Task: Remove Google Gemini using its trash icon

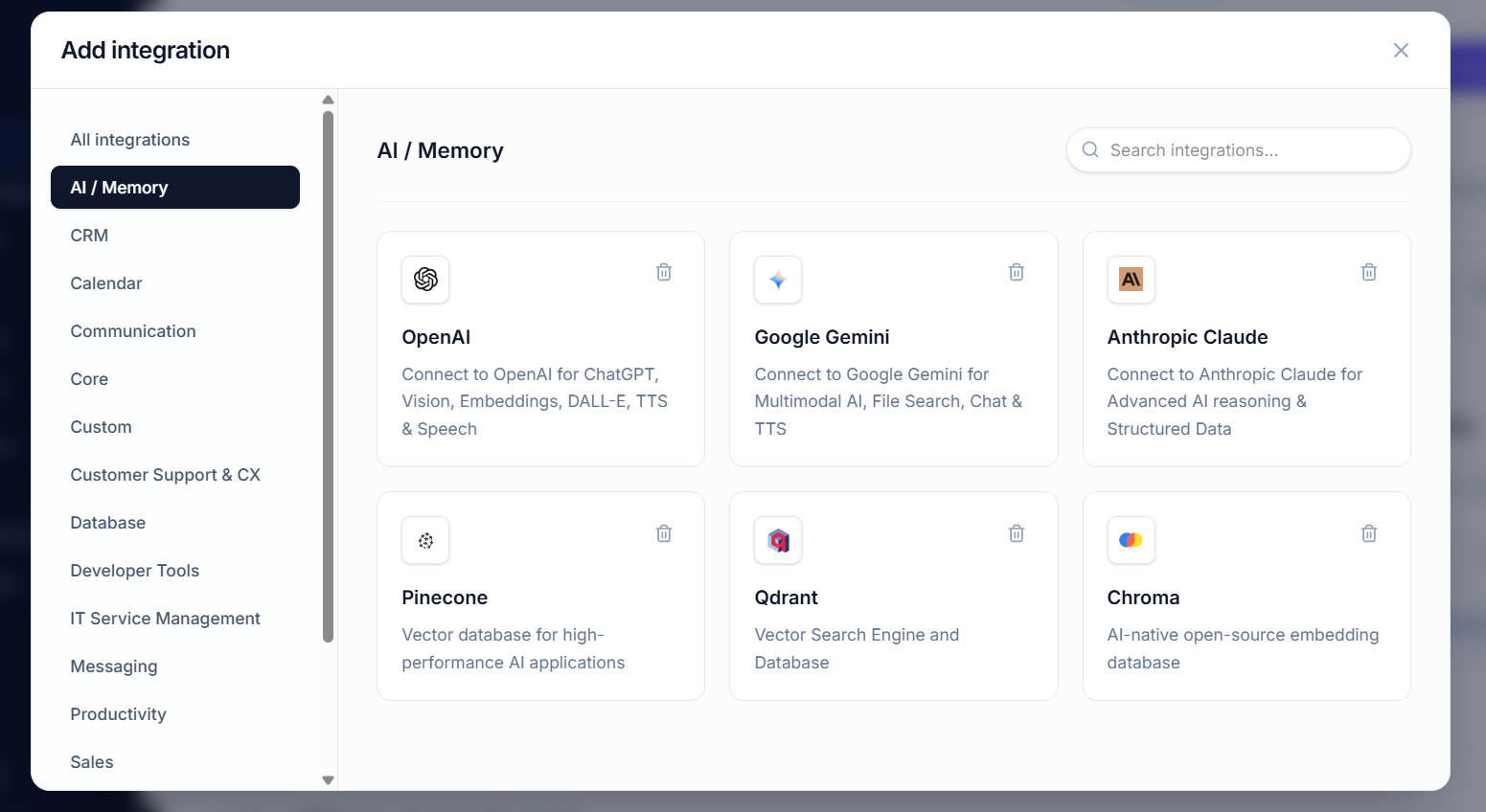Action: tap(1017, 272)
